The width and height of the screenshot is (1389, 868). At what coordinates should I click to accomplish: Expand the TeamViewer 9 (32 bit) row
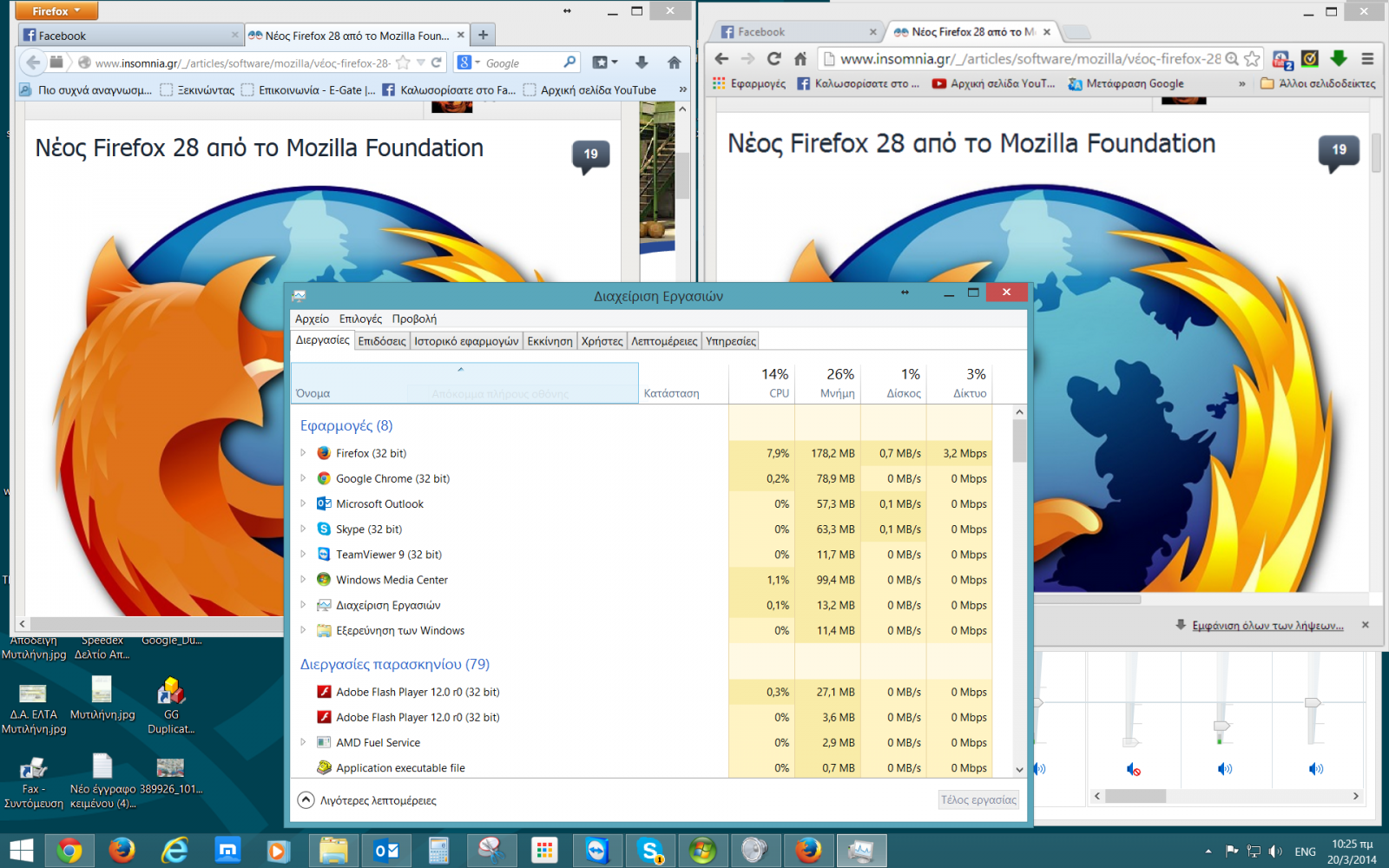point(303,554)
